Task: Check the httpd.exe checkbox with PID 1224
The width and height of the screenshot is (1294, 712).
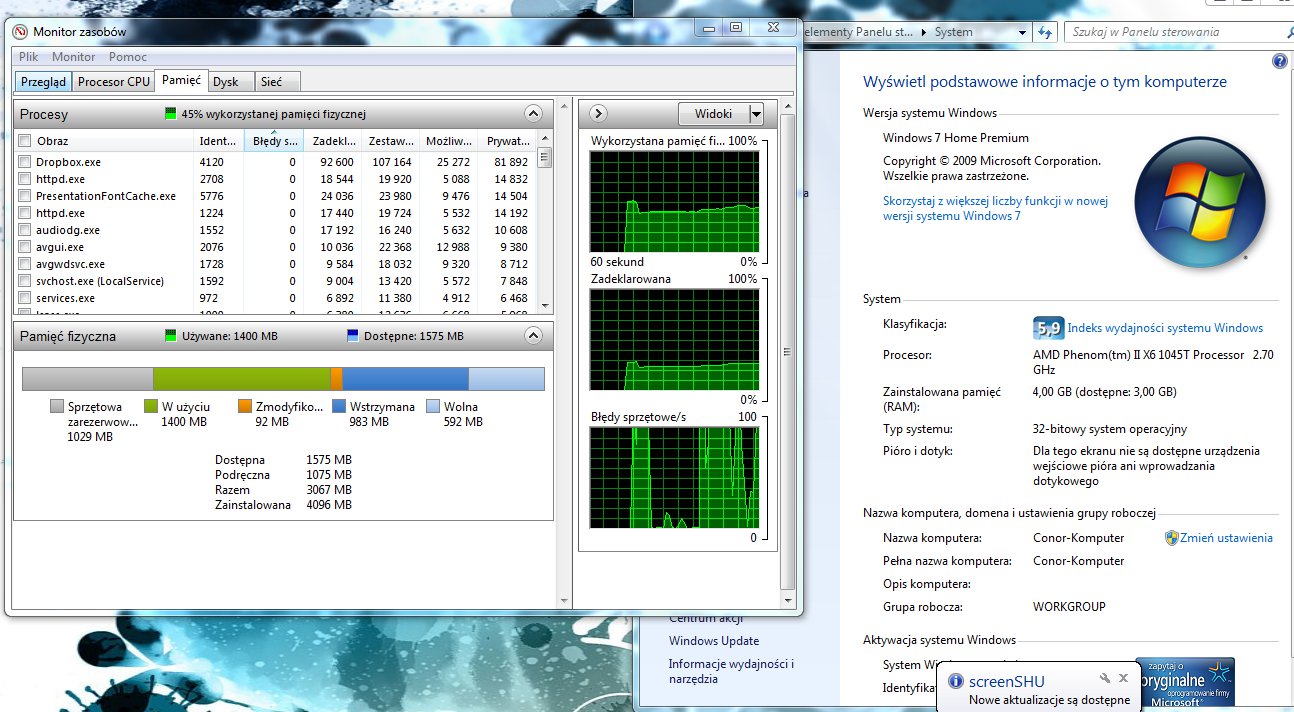Action: pos(25,213)
